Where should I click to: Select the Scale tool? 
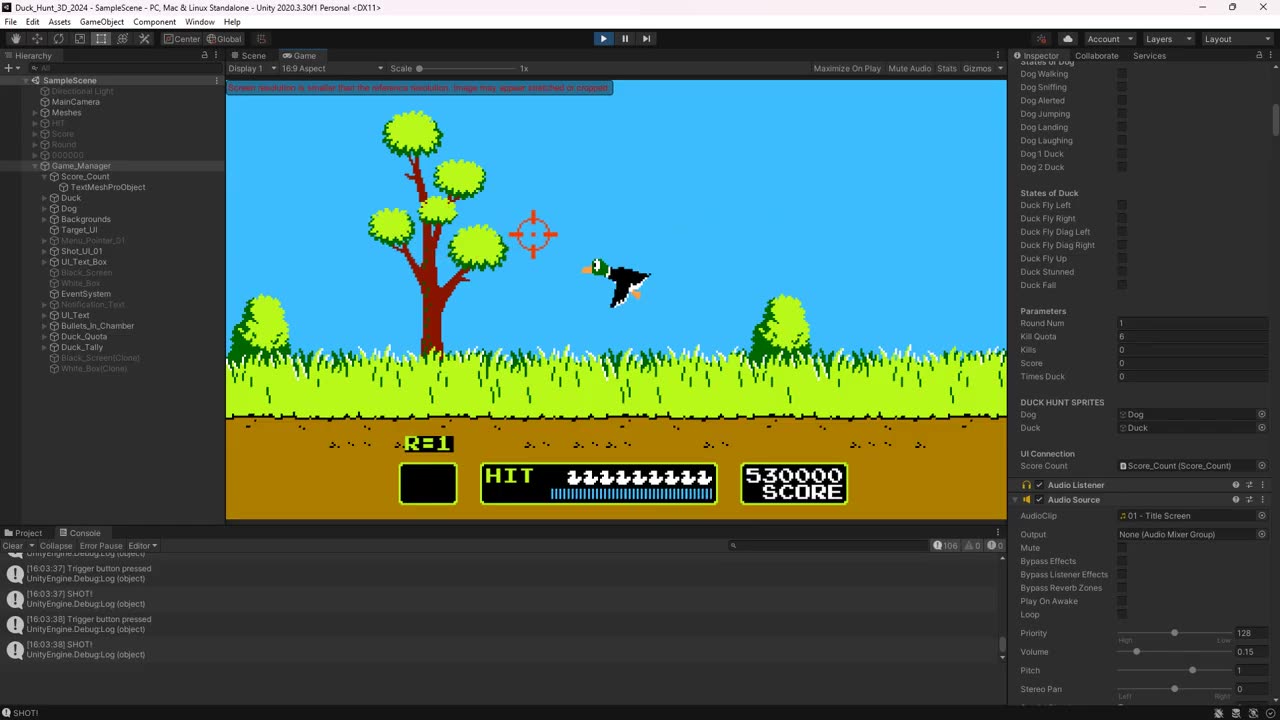tap(80, 39)
